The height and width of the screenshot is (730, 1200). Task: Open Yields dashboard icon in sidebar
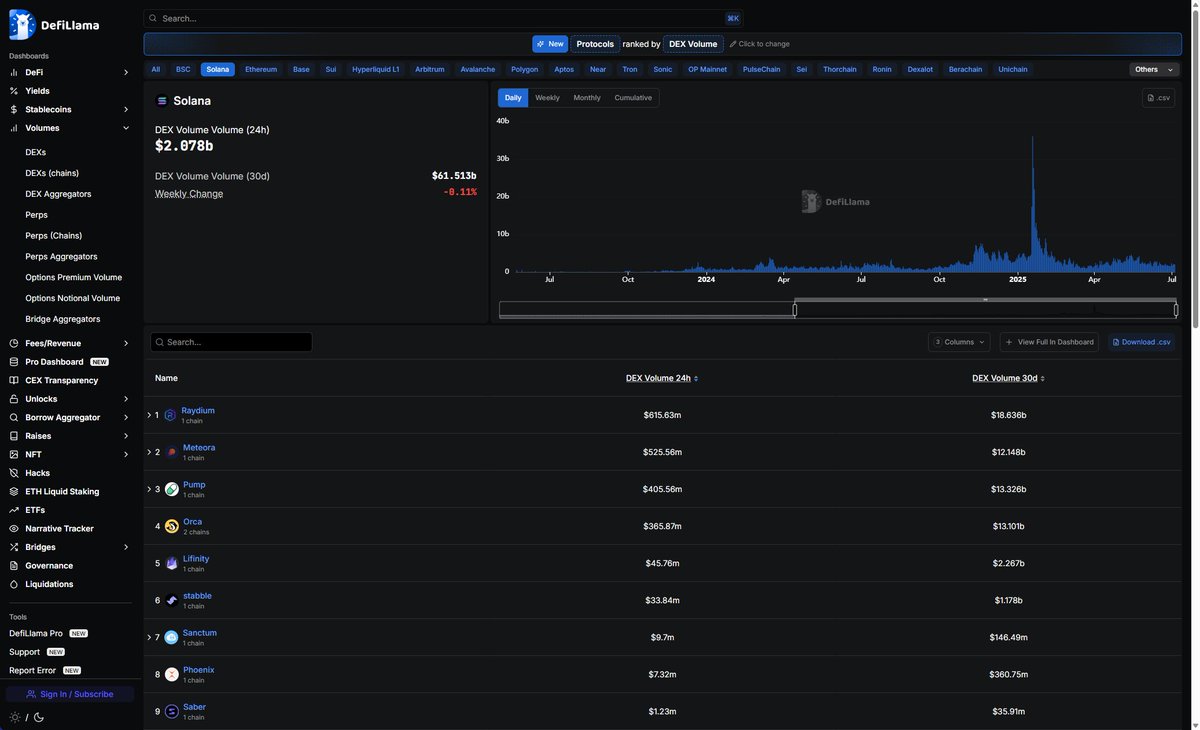(x=14, y=91)
